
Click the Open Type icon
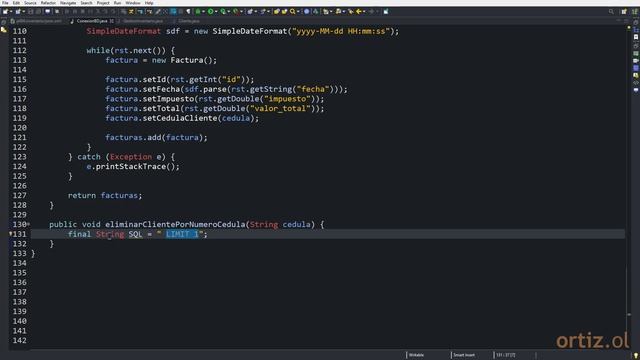click(x=276, y=11)
